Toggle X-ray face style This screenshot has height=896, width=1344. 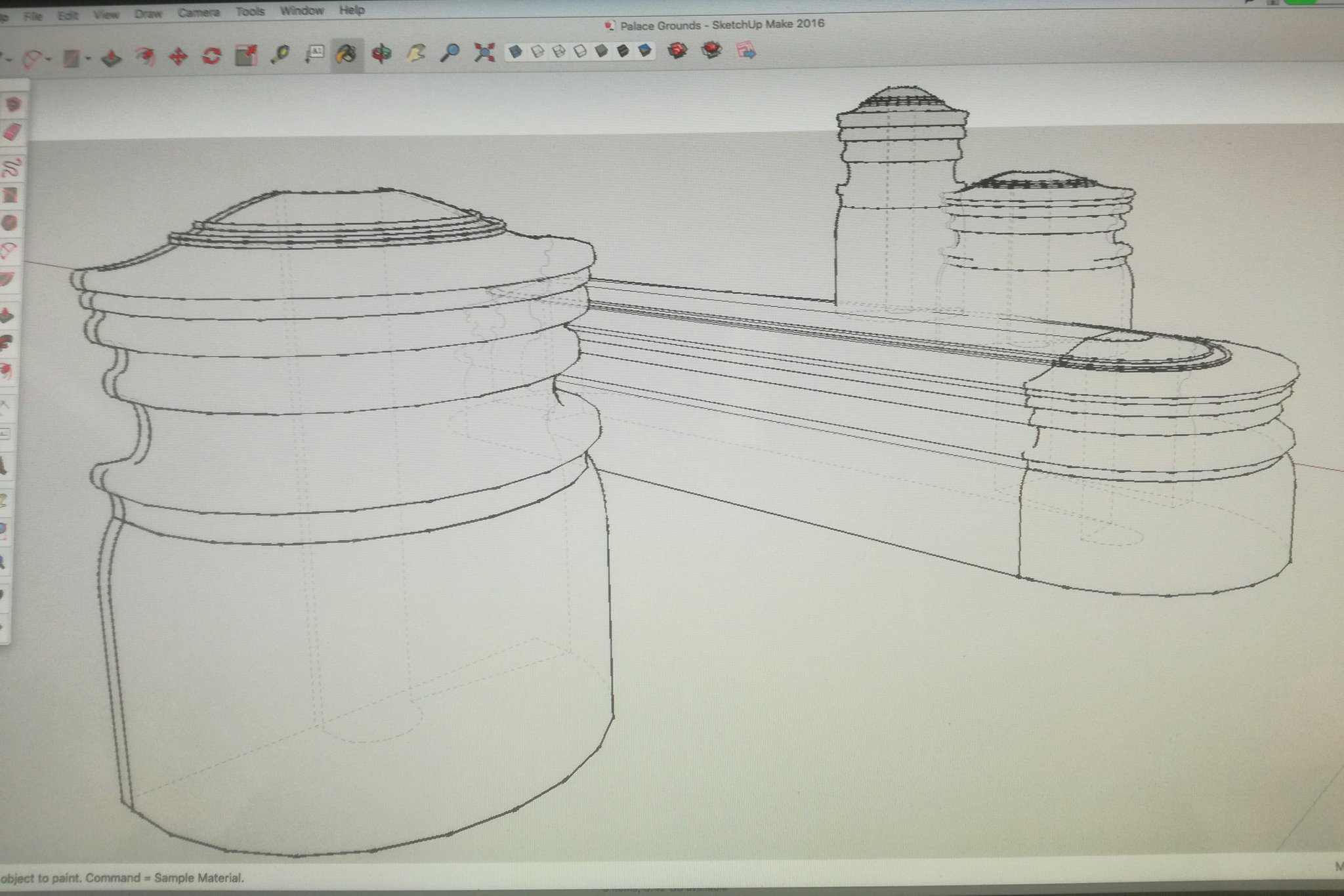click(516, 51)
